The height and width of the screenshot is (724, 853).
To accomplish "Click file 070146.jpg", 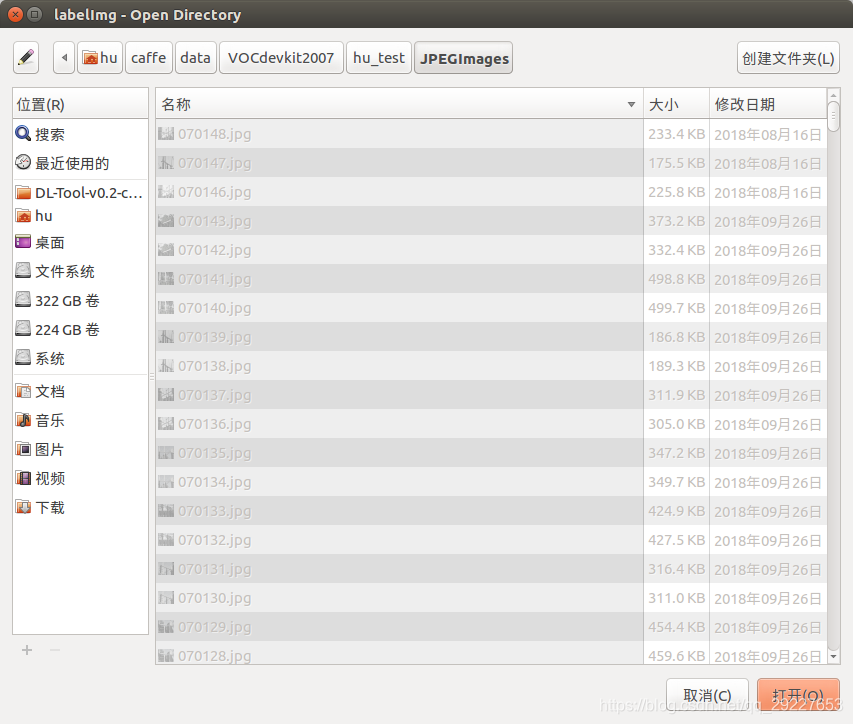I will tap(399, 192).
